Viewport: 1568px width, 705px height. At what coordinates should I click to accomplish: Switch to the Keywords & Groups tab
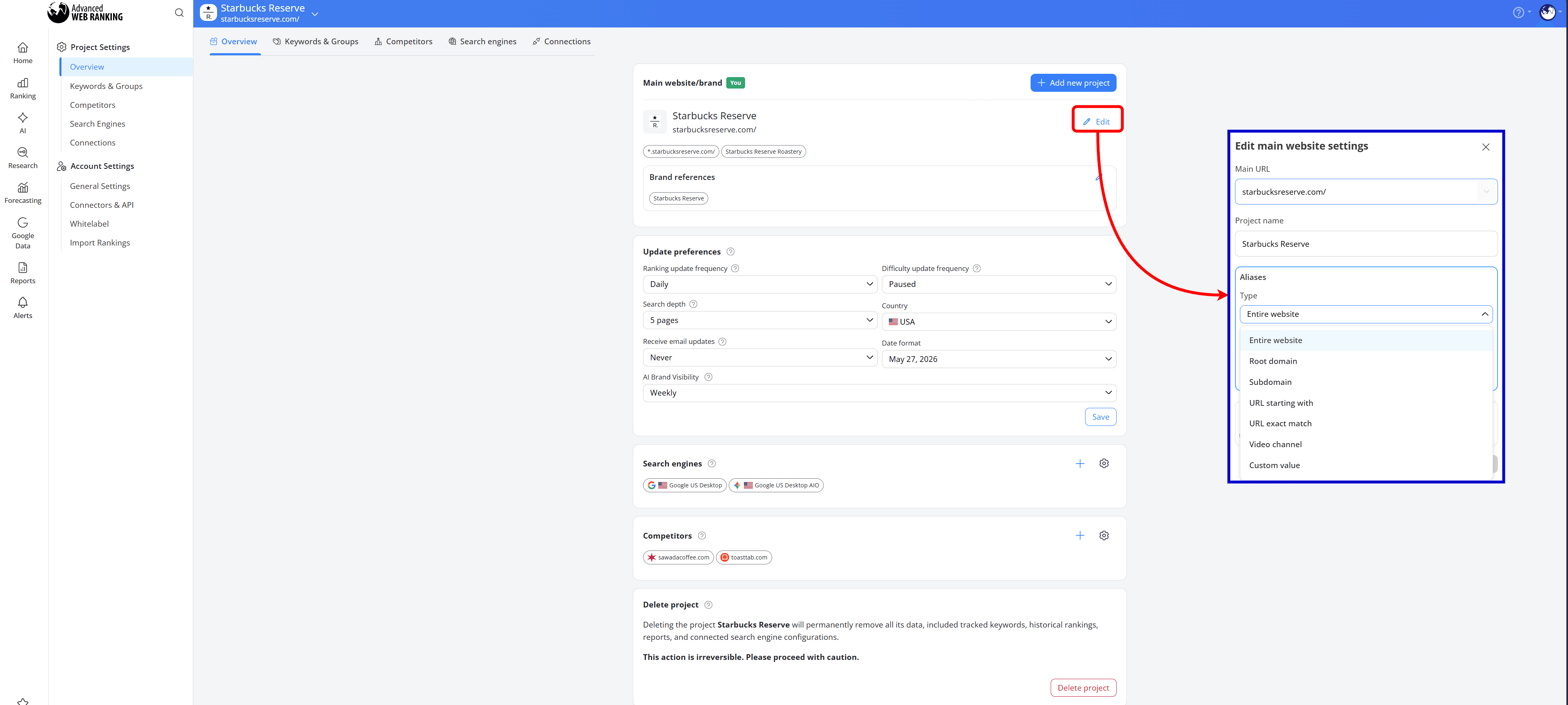[x=315, y=41]
